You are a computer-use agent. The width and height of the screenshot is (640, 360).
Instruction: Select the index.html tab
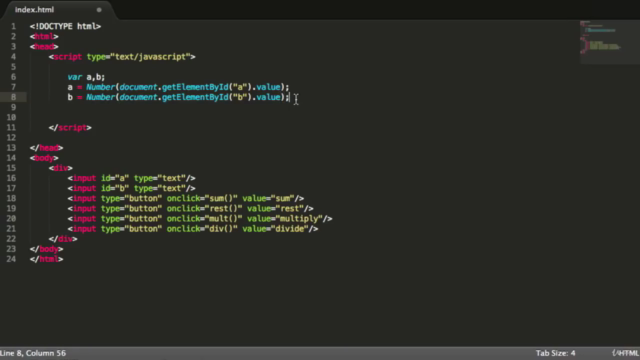point(35,9)
